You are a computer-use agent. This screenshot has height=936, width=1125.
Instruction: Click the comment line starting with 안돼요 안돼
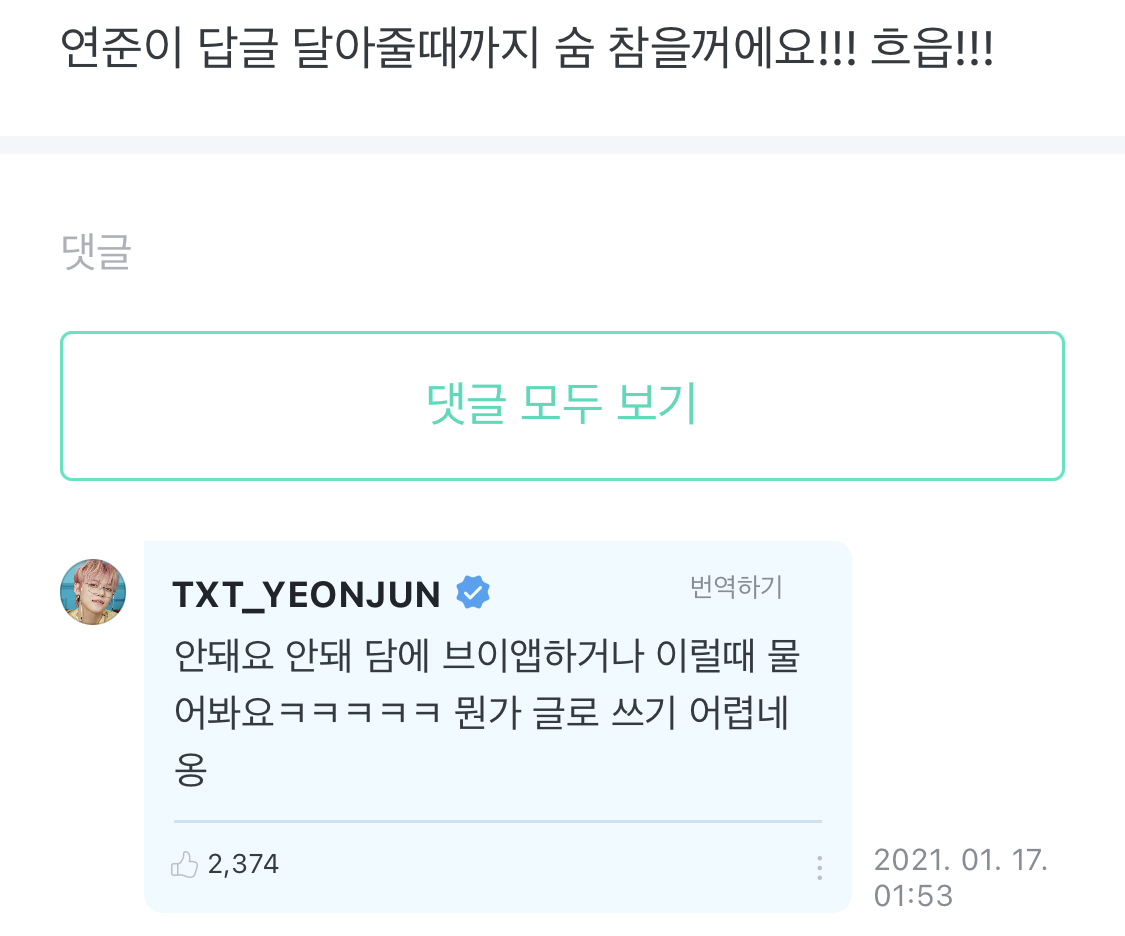(x=487, y=656)
